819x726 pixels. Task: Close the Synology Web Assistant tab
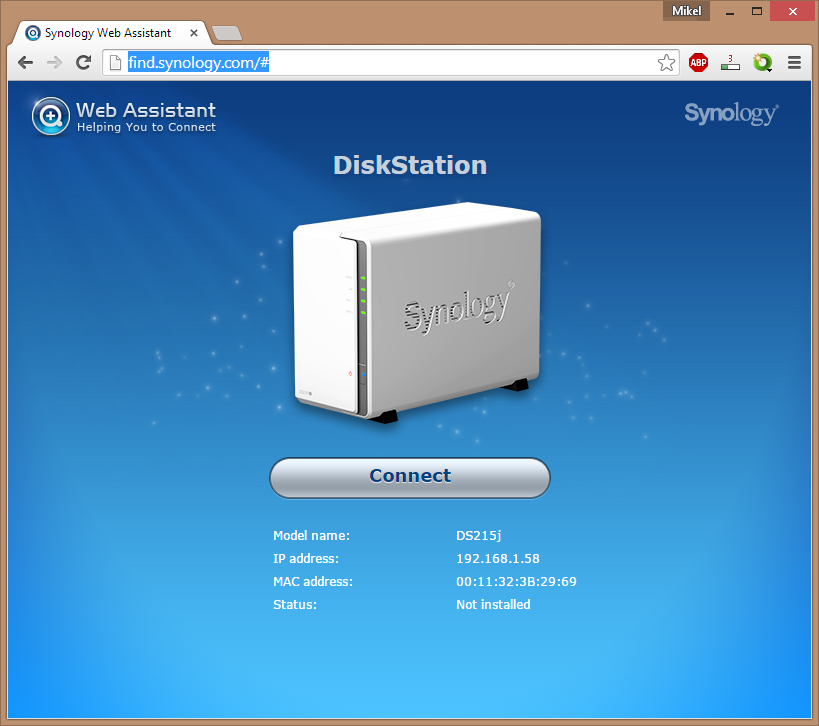[x=194, y=33]
